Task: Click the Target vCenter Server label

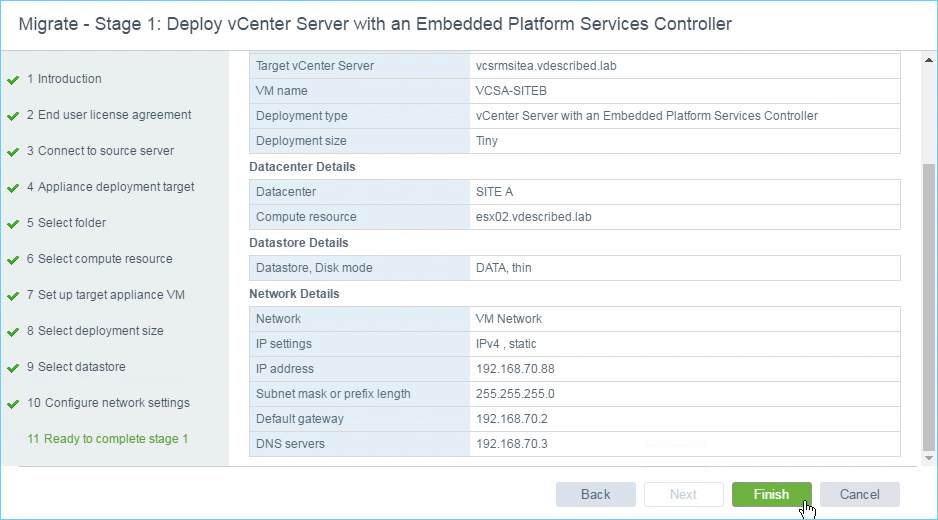Action: (315, 66)
